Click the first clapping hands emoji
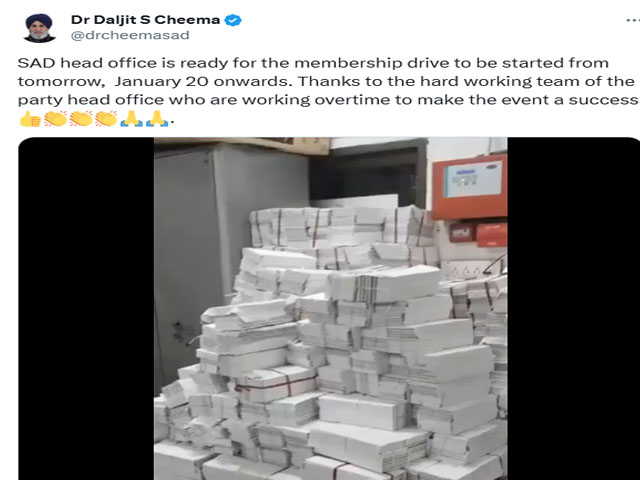 point(56,119)
